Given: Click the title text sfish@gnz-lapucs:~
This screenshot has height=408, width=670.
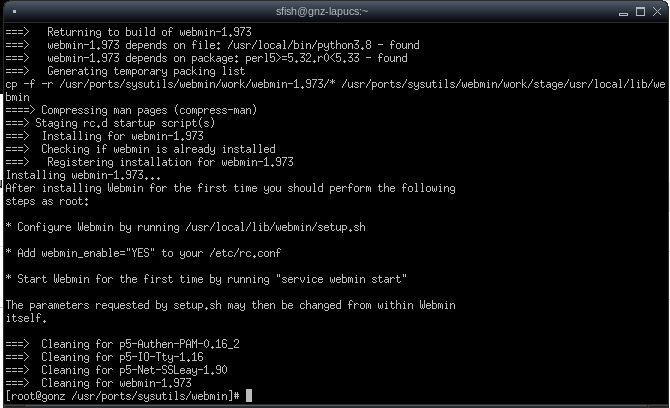Looking at the screenshot, I should (x=322, y=12).
